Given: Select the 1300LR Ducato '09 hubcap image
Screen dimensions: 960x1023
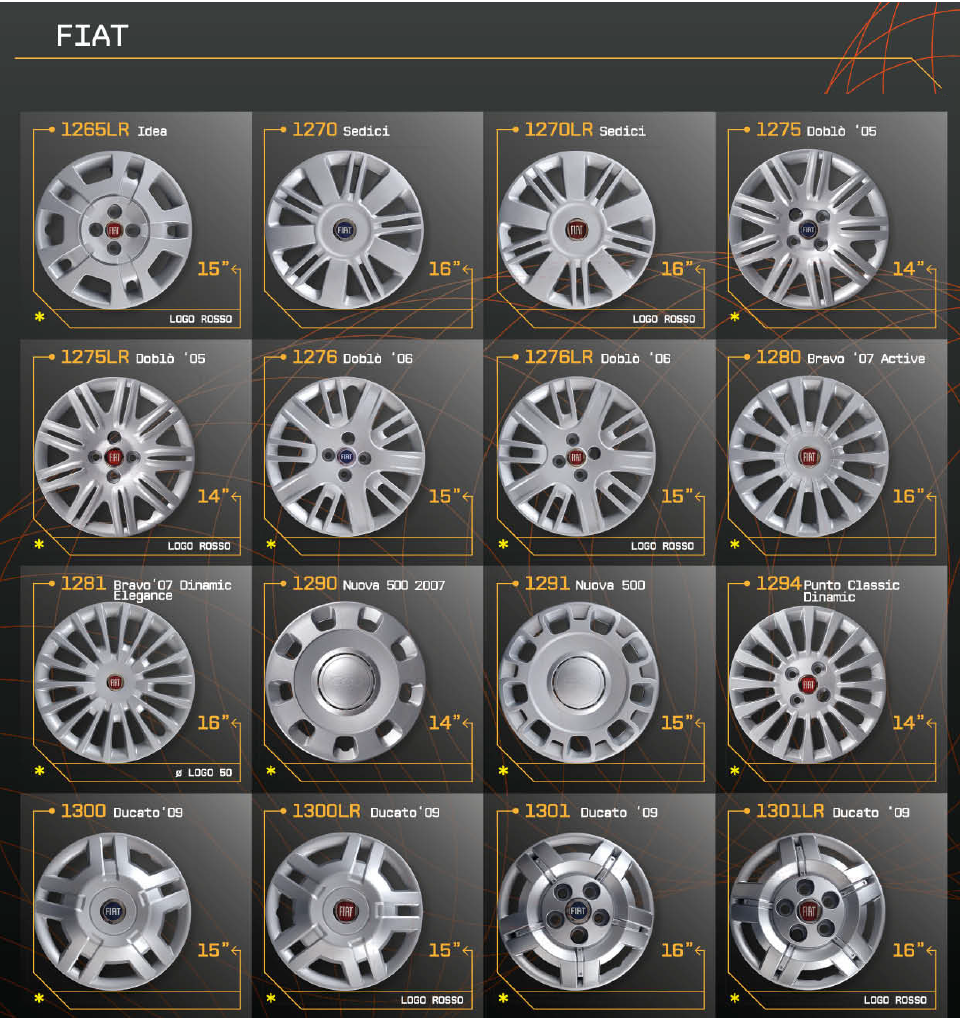Looking at the screenshot, I should 345,911.
